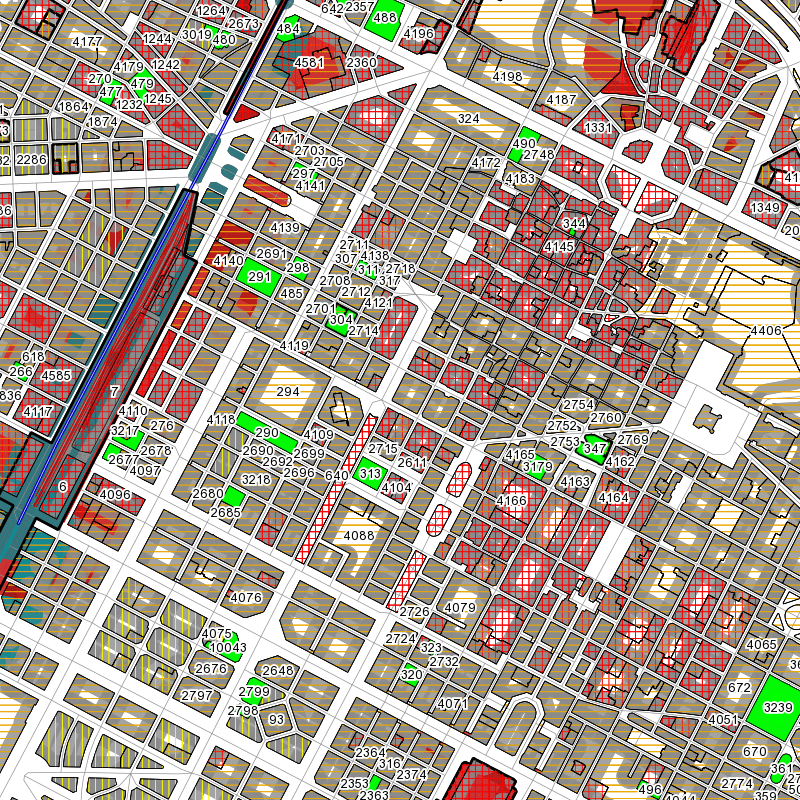Image resolution: width=800 pixels, height=800 pixels.
Task: Click parcel label 4177
Action: click(87, 41)
